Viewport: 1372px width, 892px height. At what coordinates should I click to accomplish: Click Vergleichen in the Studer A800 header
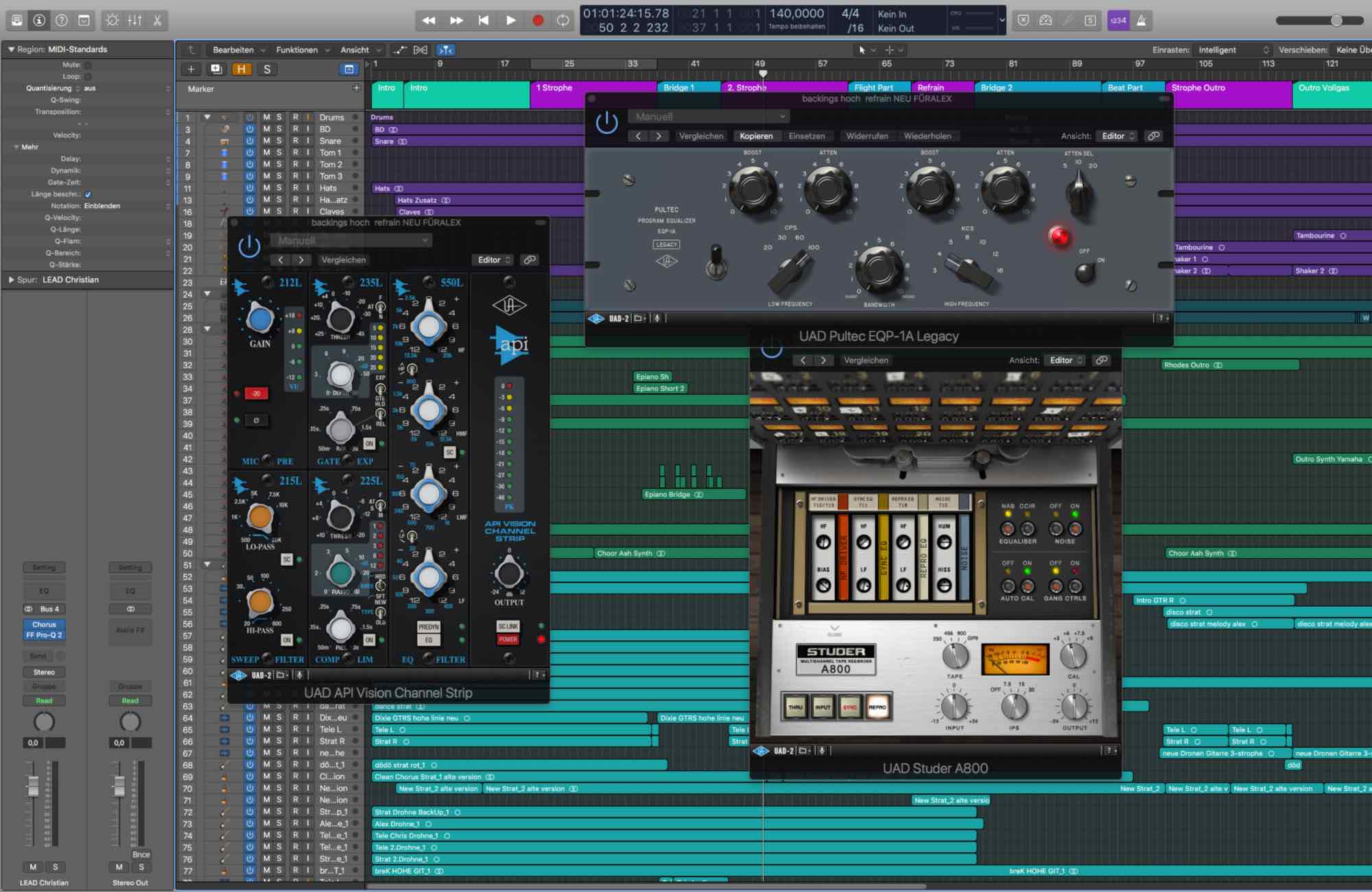[867, 359]
